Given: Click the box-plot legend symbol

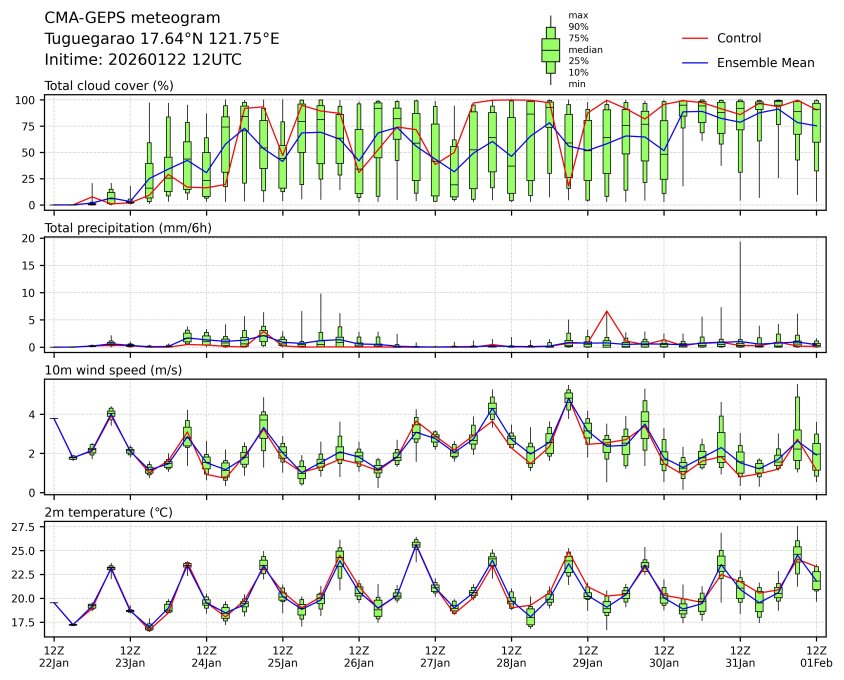Looking at the screenshot, I should pos(550,50).
